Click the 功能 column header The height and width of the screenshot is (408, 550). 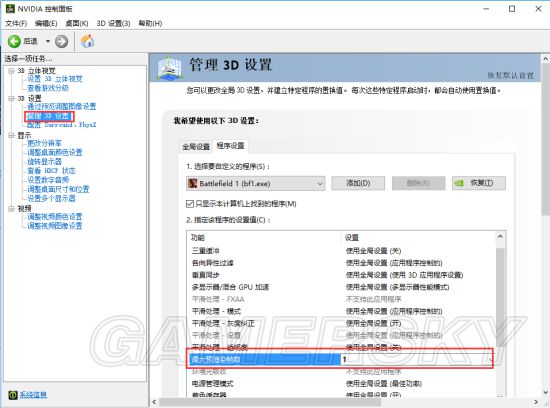click(x=197, y=238)
